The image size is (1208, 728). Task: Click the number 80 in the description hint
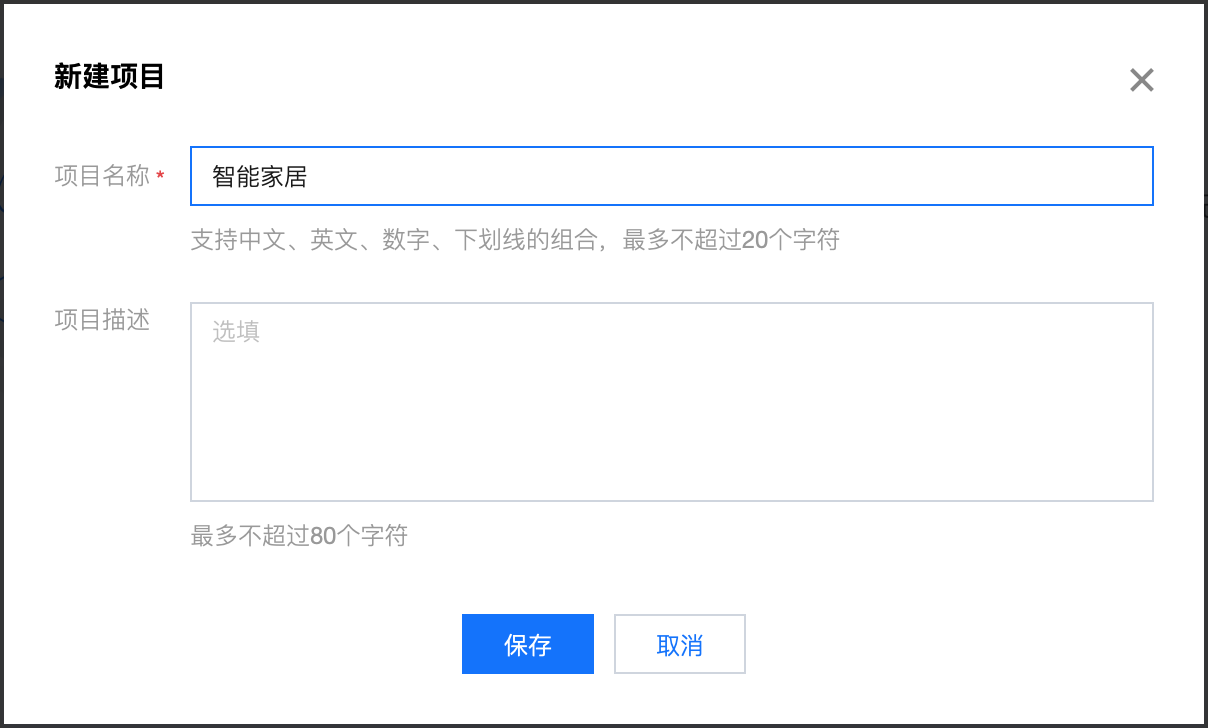tap(323, 536)
